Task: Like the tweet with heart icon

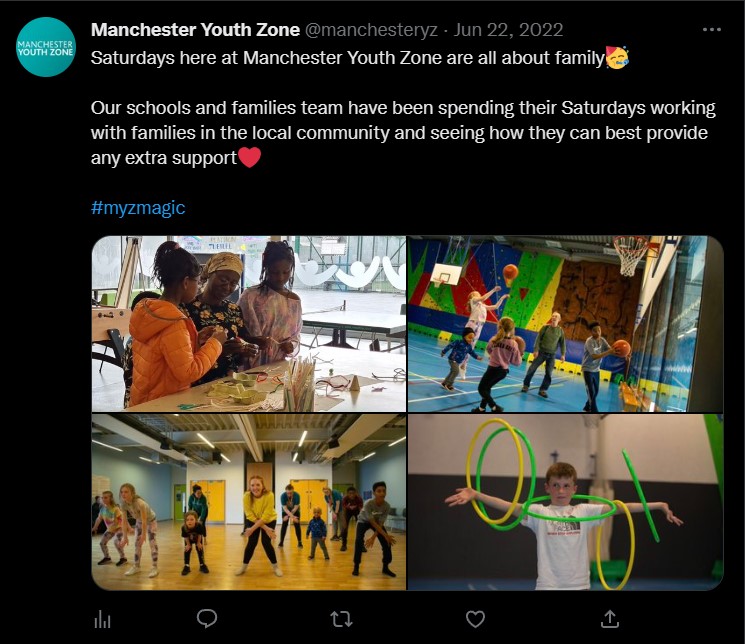Action: [x=475, y=619]
